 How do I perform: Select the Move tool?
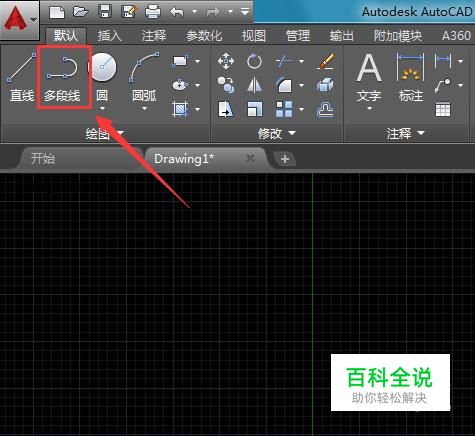[x=226, y=61]
